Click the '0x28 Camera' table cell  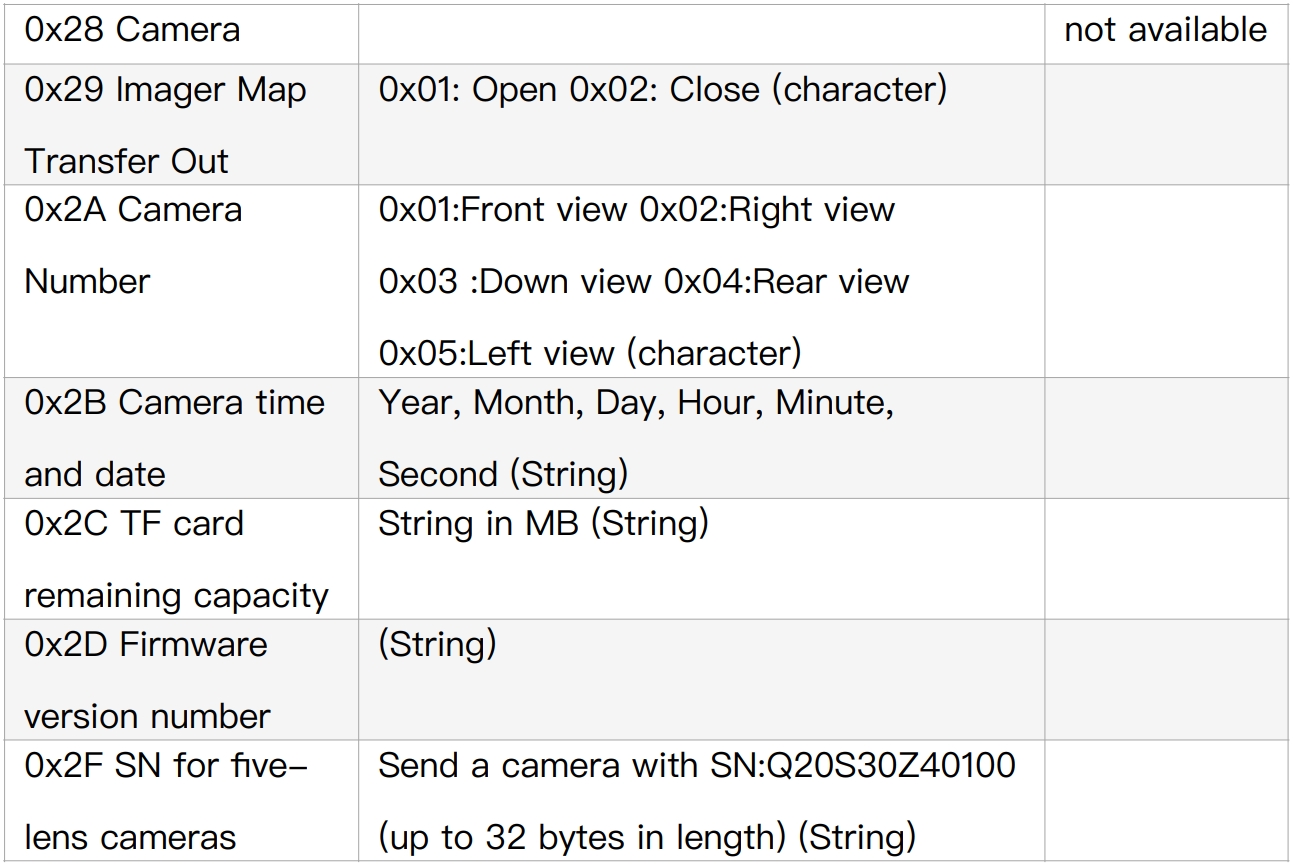[132, 30]
